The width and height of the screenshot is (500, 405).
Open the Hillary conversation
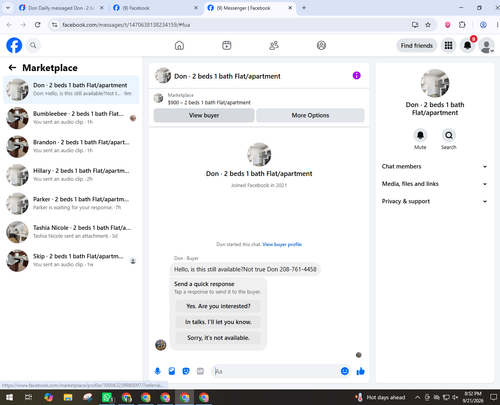(x=71, y=175)
